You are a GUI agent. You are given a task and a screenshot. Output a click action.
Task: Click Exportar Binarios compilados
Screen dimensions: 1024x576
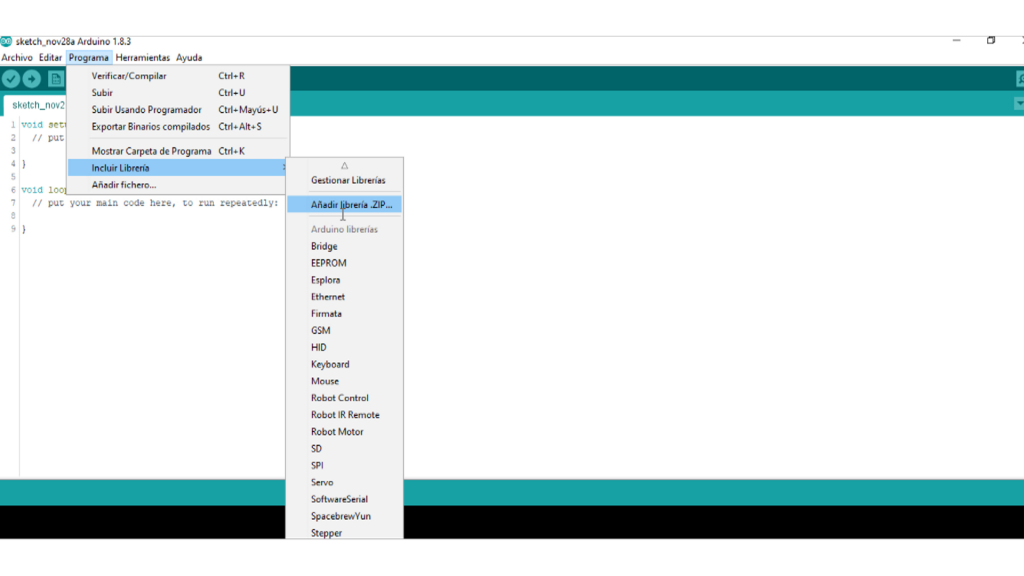151,127
